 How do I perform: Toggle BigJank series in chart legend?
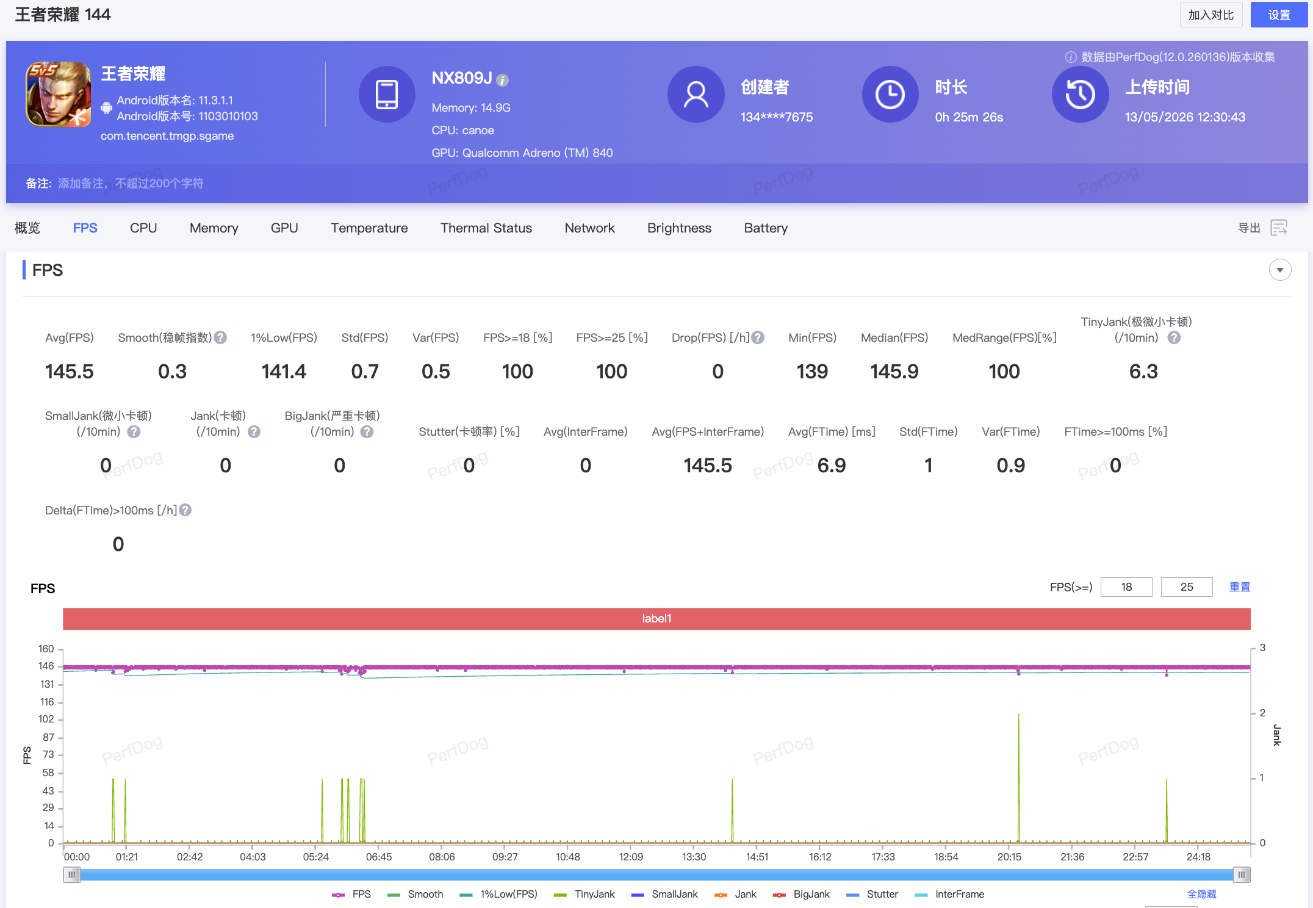tap(801, 894)
